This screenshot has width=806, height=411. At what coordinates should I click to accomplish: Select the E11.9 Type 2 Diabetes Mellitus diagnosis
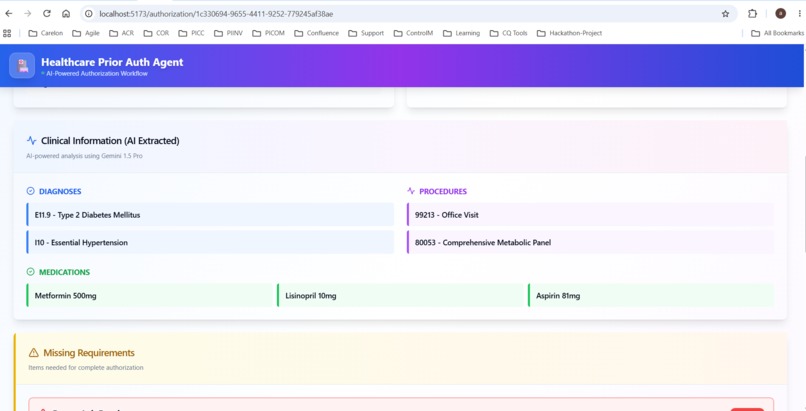pyautogui.click(x=210, y=215)
